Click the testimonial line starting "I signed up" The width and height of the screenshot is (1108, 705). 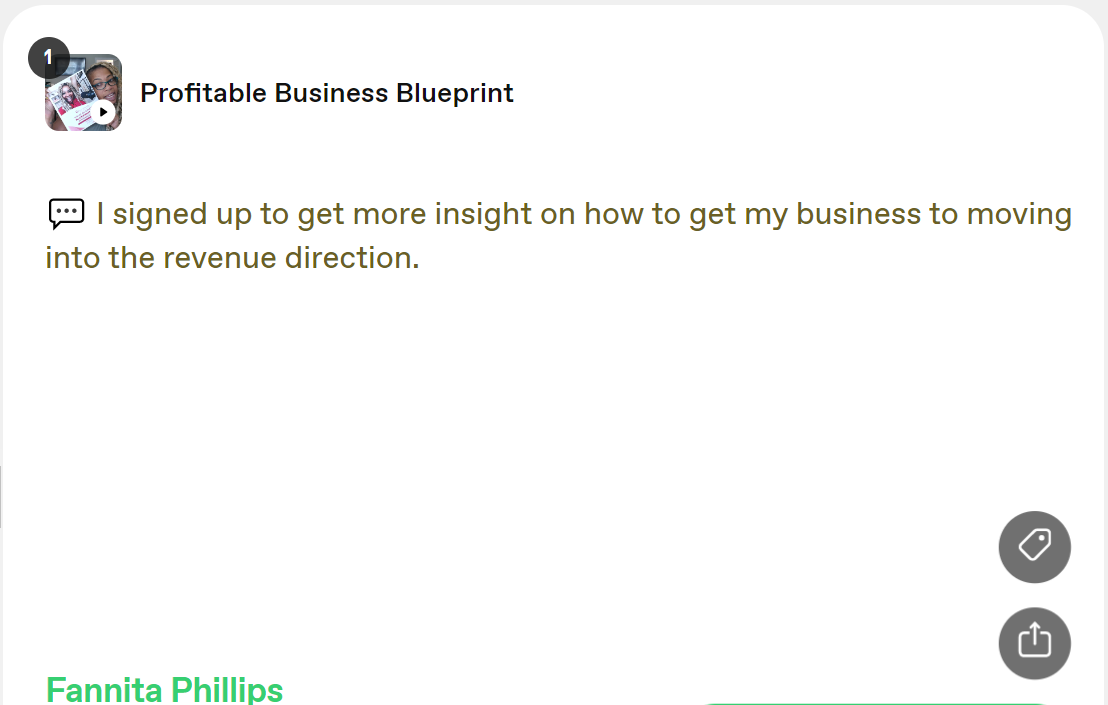pos(583,214)
